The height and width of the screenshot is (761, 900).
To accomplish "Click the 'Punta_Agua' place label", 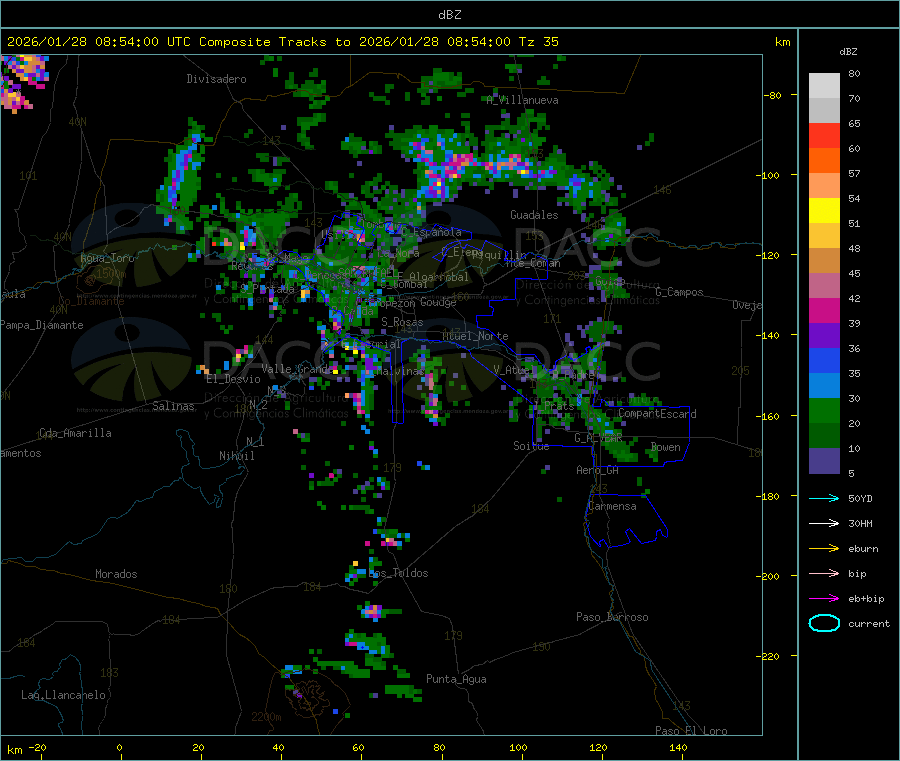I will [x=456, y=679].
